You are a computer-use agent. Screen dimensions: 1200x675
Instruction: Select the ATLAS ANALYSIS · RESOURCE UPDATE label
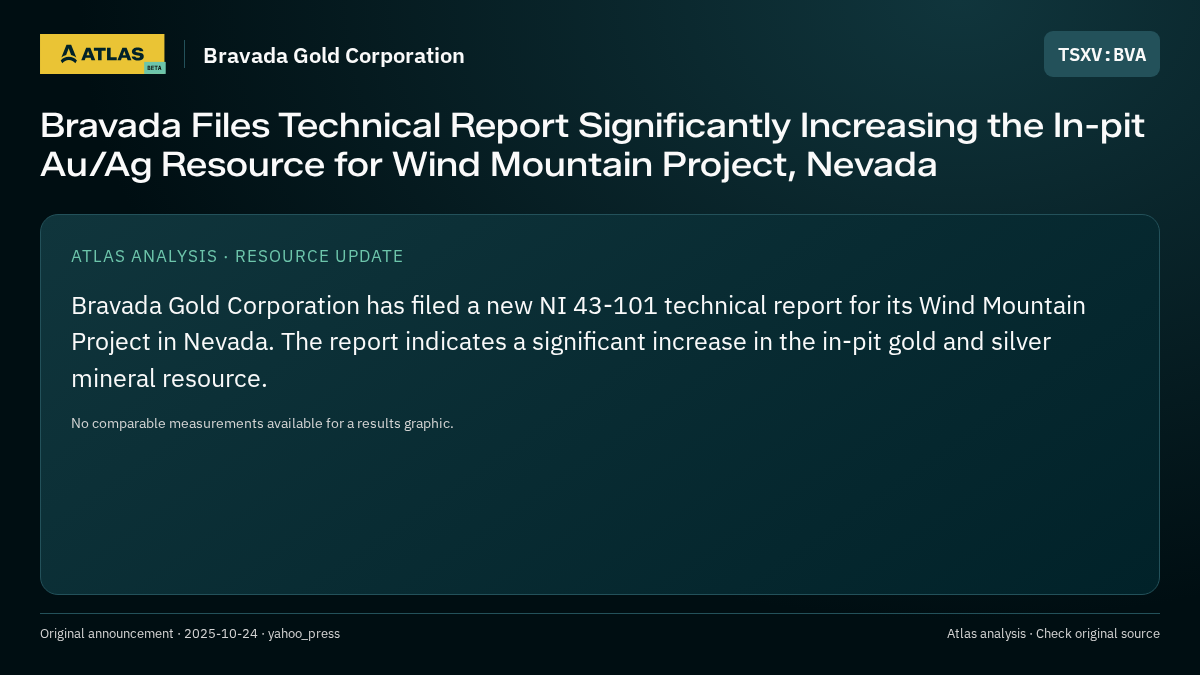(x=237, y=256)
